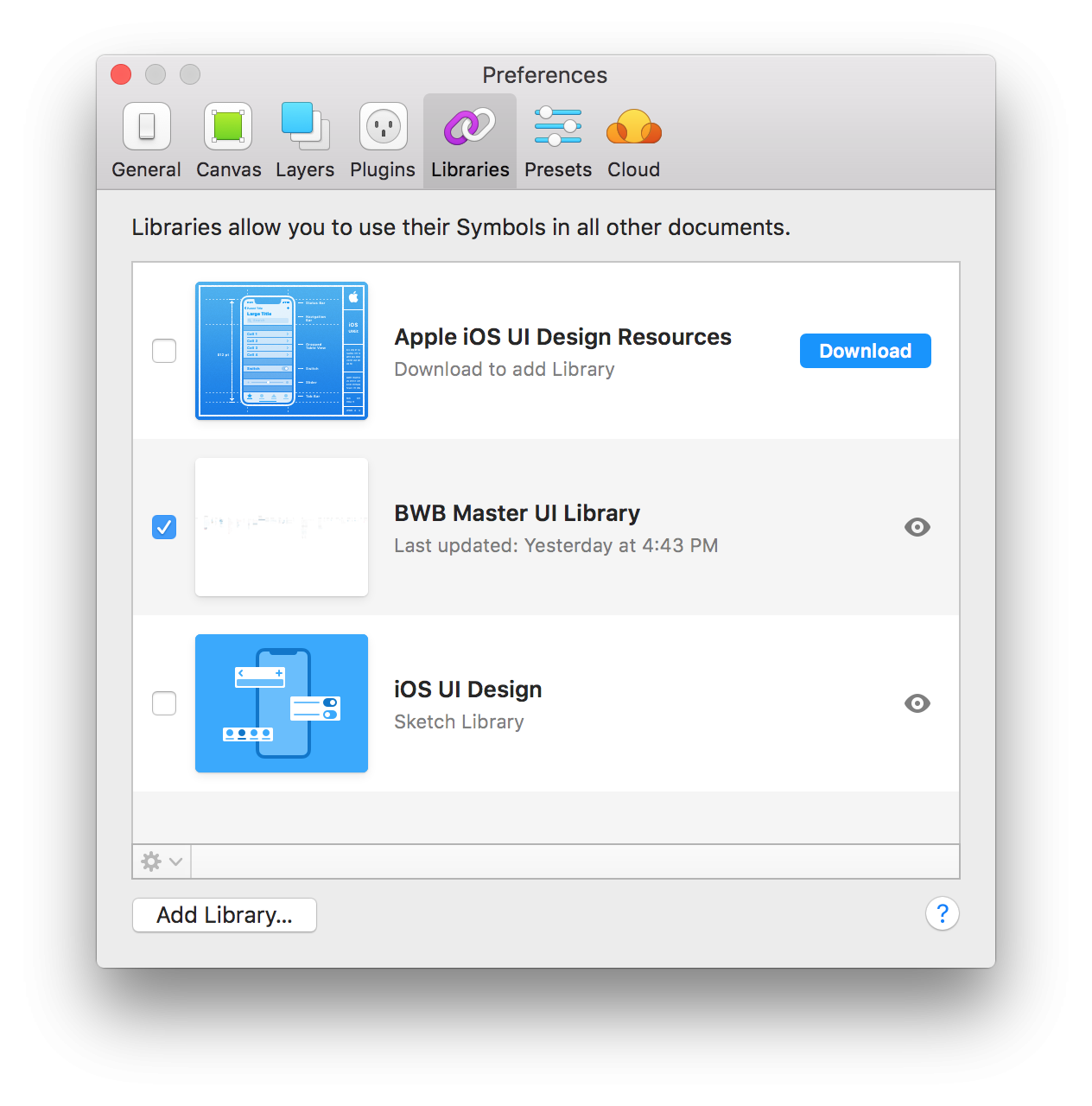Open the gear actions dropdown menu
The width and height of the screenshot is (1092, 1106).
[162, 861]
